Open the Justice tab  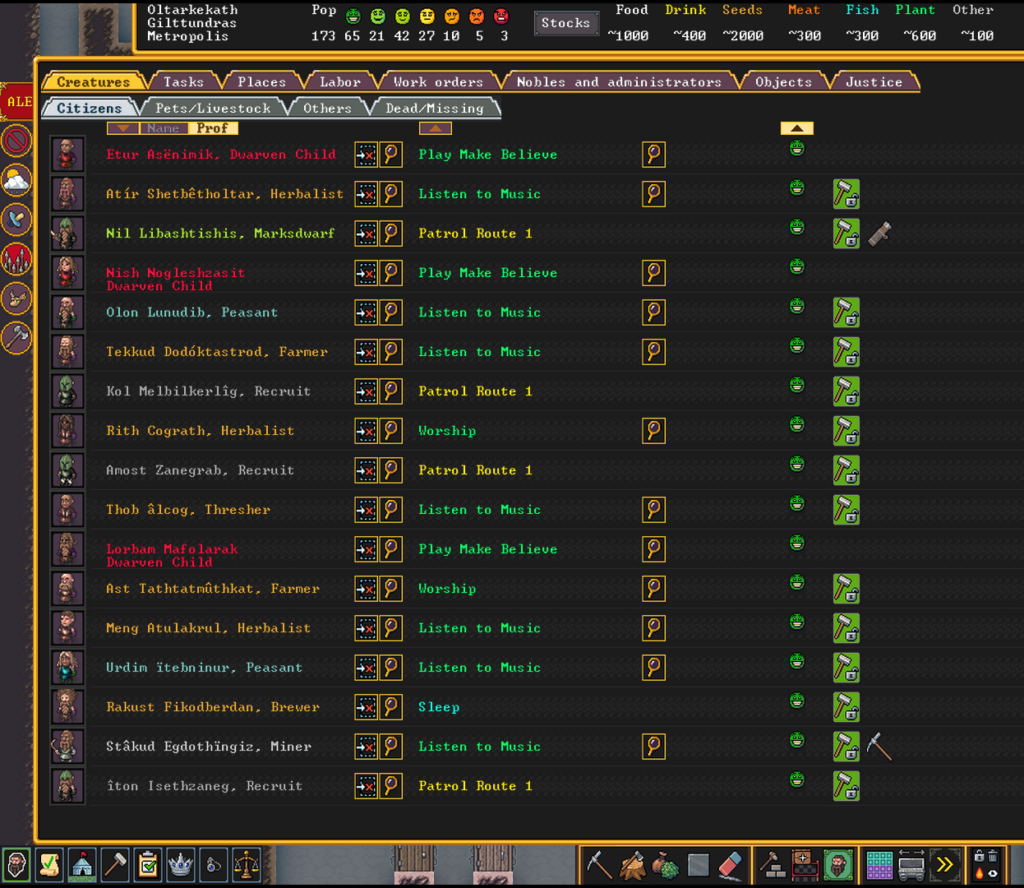coord(874,82)
